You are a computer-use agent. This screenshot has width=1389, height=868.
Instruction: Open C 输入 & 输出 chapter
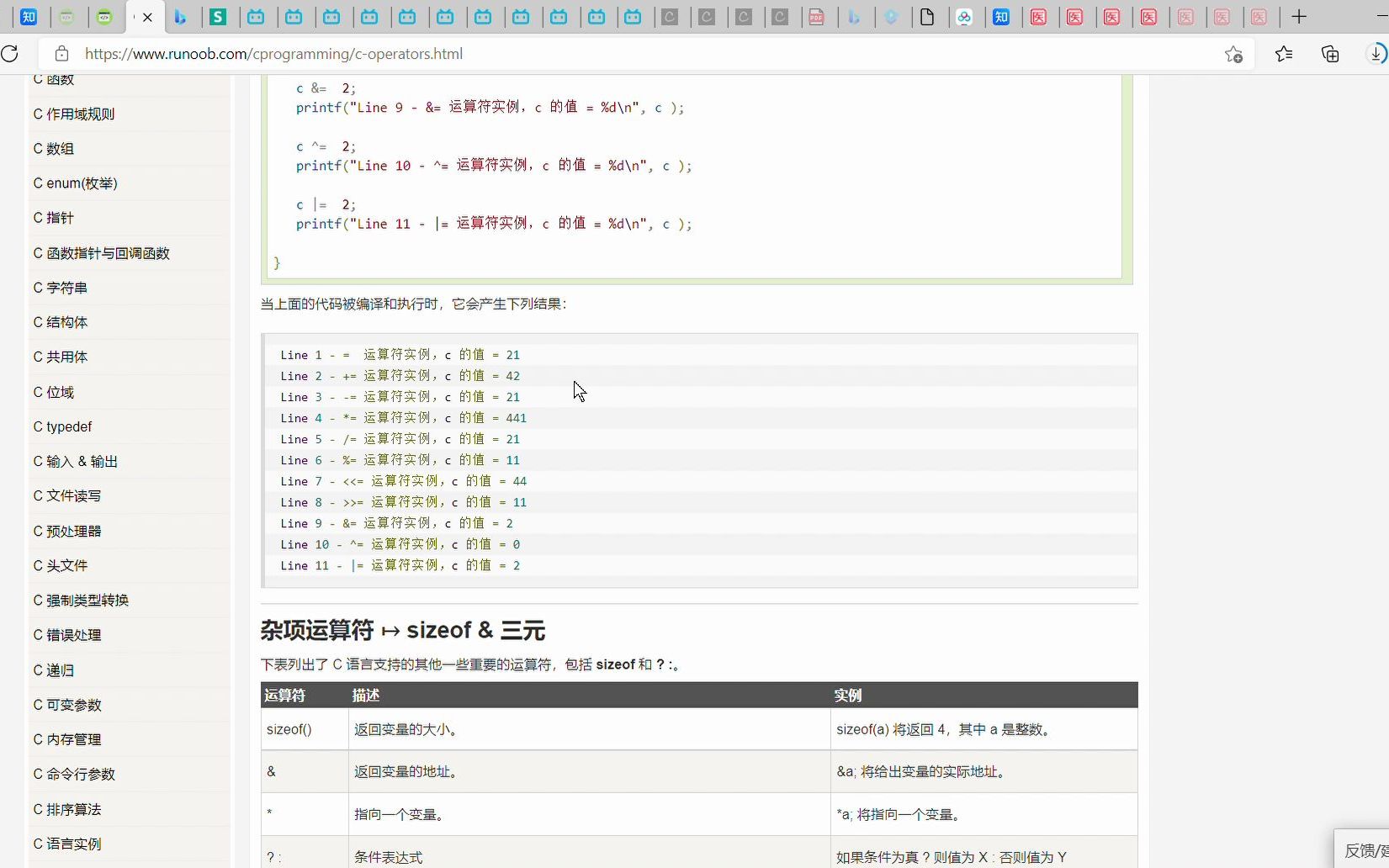76,462
